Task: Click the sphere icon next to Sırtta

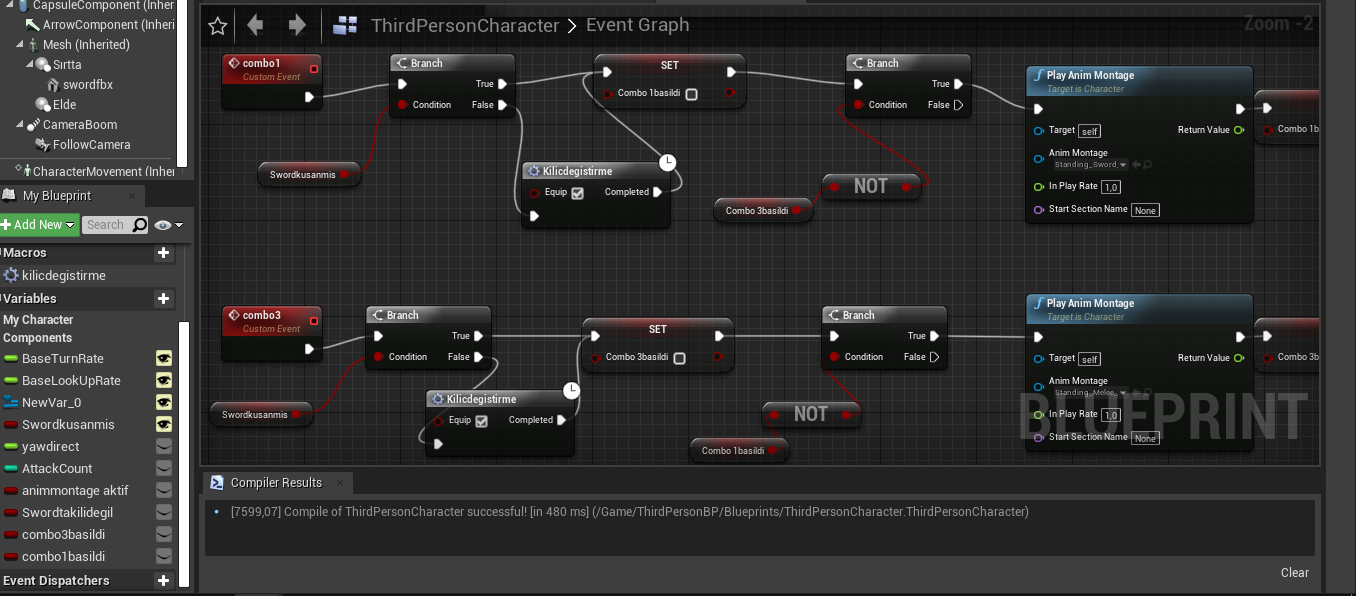Action: click(43, 64)
